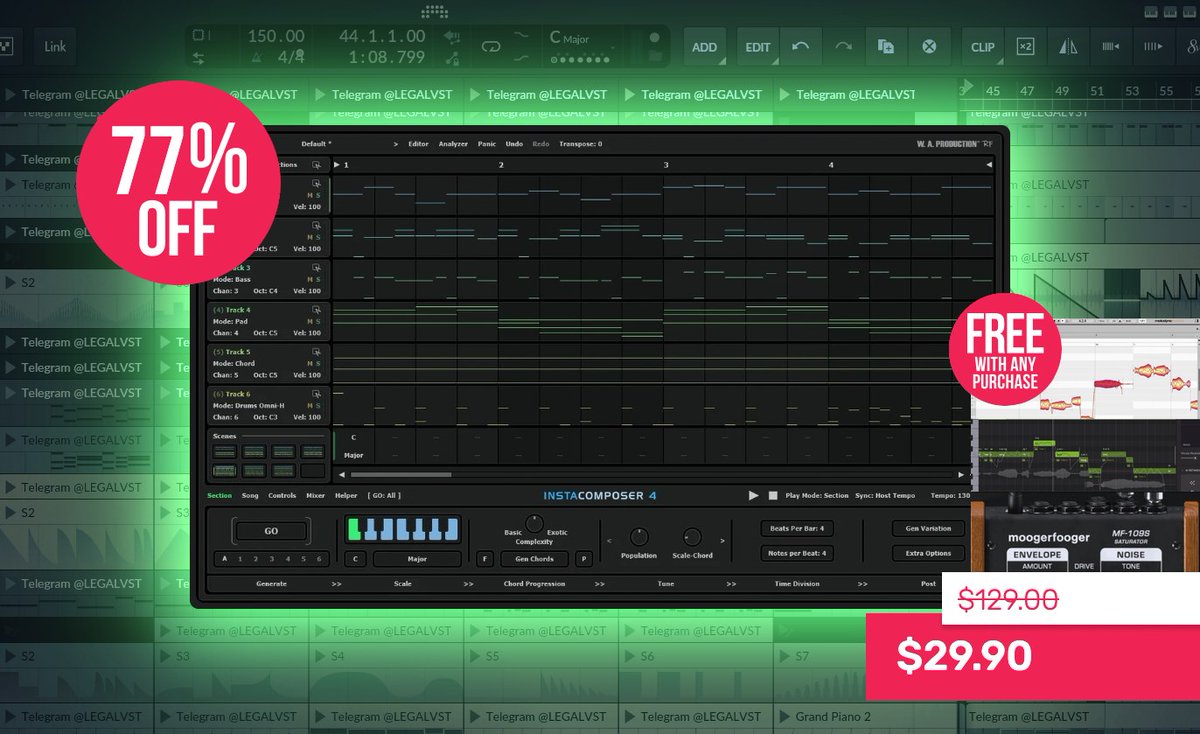Click the Population knob
The image size is (1200, 734).
(x=639, y=537)
